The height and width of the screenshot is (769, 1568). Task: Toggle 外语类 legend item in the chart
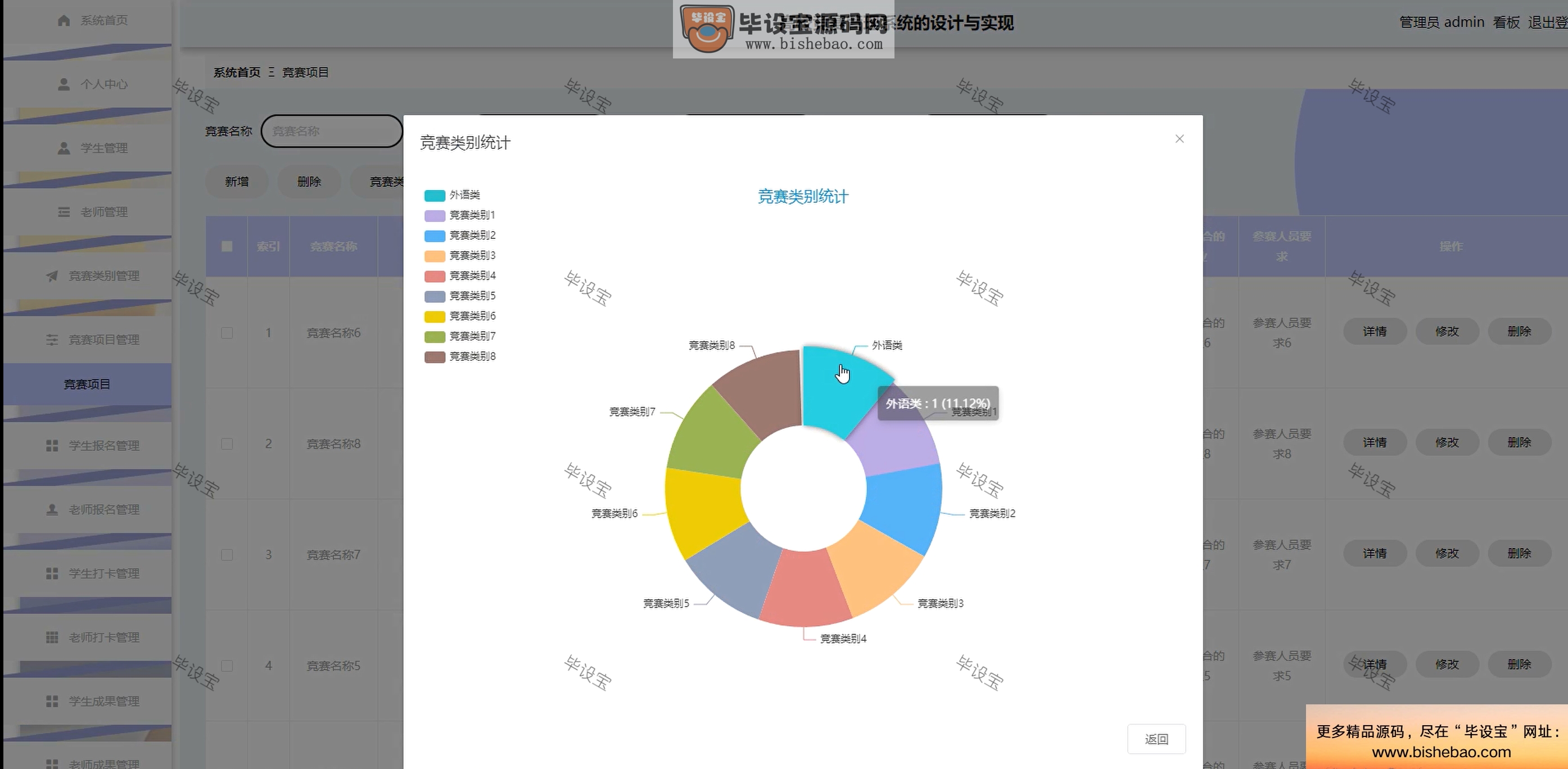click(x=452, y=195)
